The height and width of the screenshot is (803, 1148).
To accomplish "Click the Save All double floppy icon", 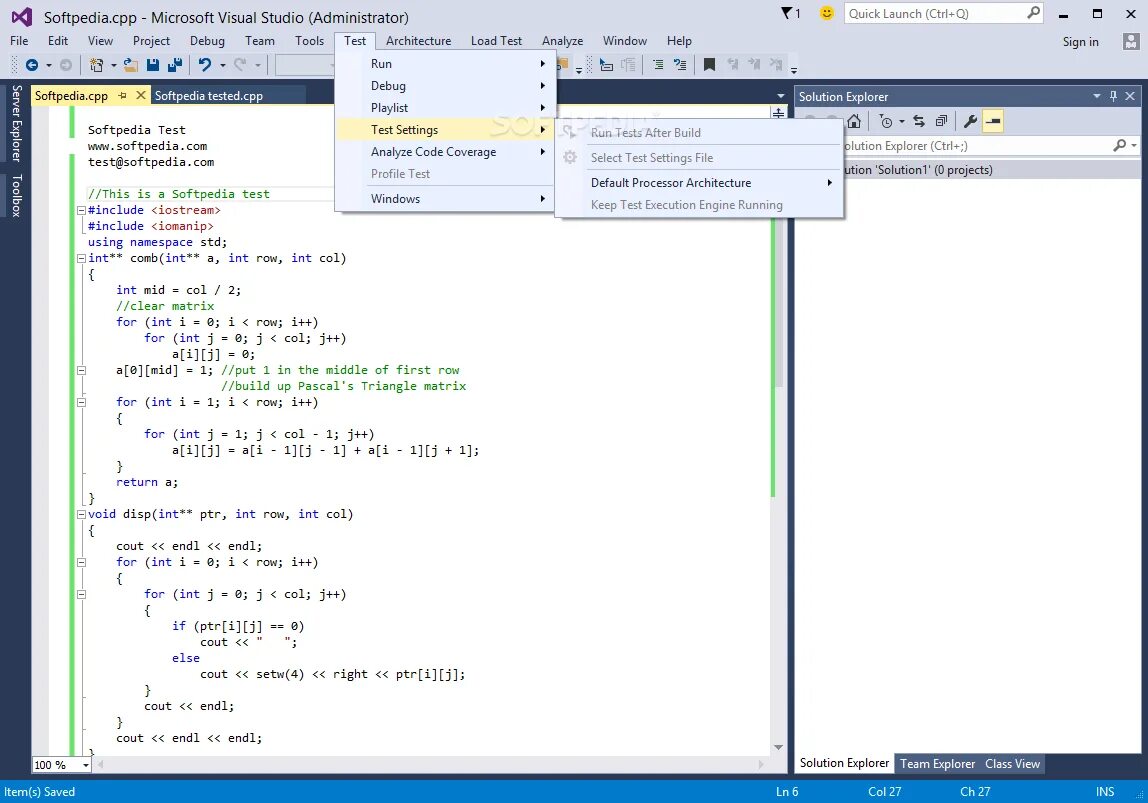I will coord(175,65).
